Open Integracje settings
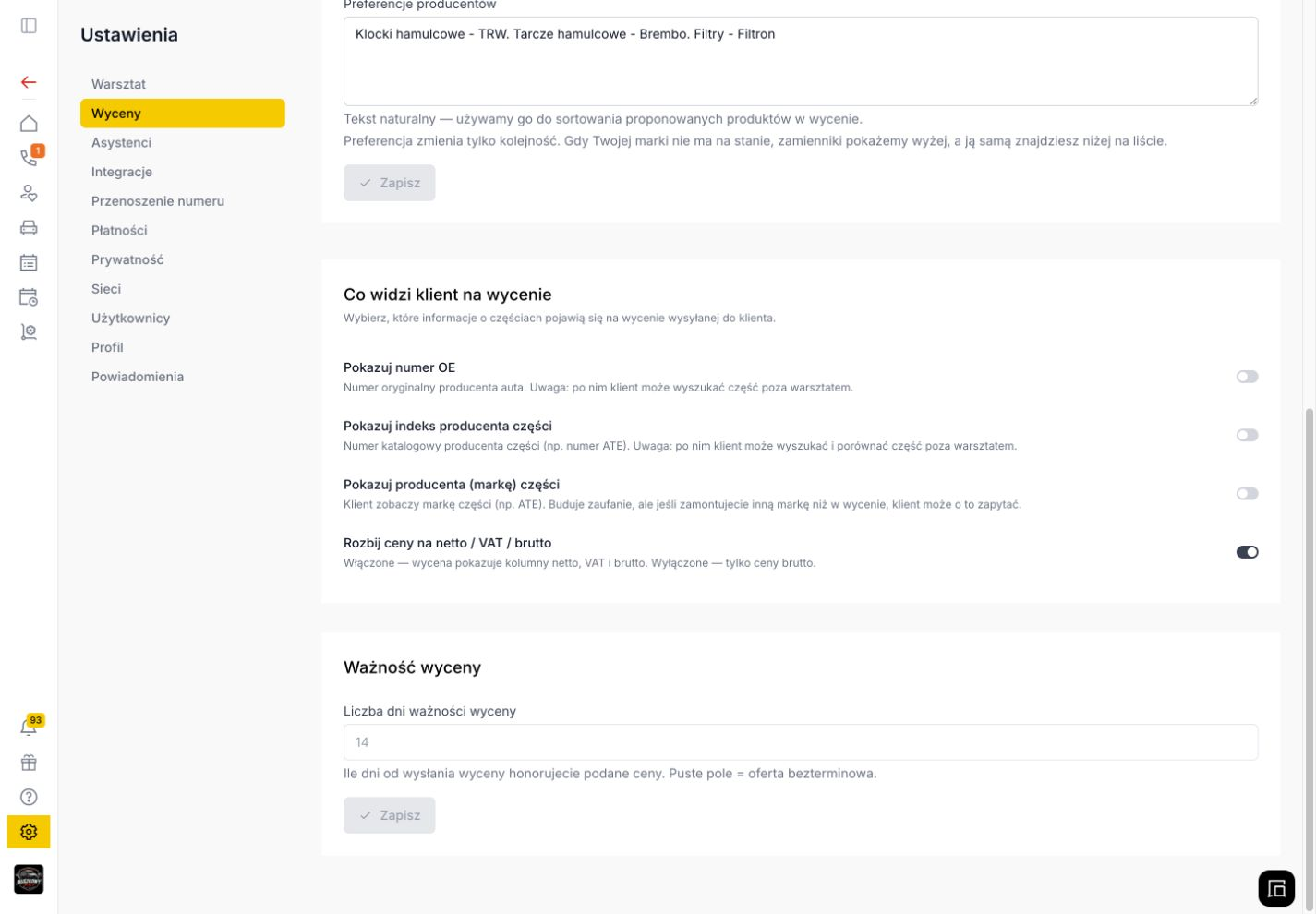Viewport: 1316px width, 914px height. 183,172
